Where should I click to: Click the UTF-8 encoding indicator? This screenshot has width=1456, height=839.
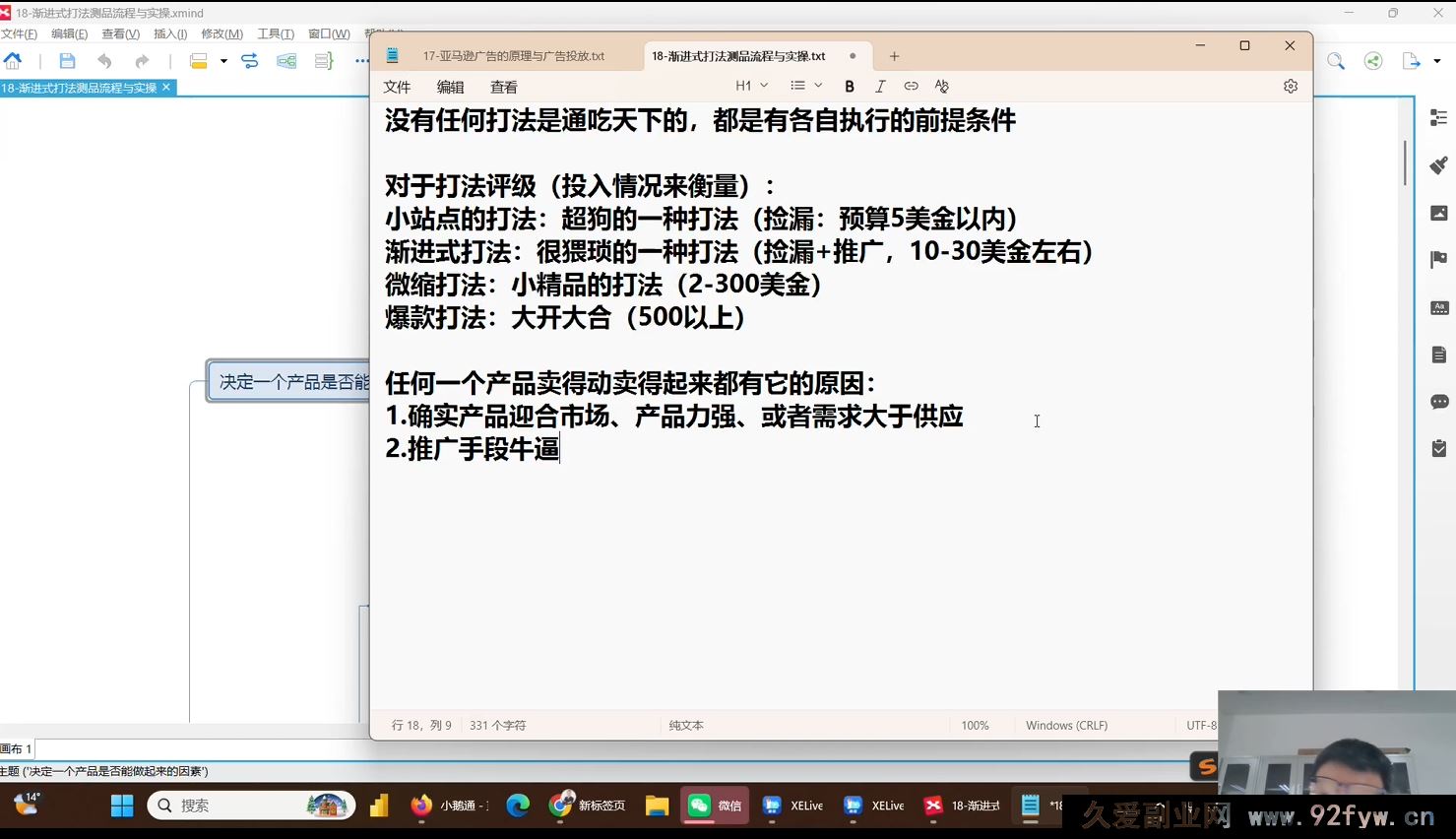pyautogui.click(x=1201, y=725)
